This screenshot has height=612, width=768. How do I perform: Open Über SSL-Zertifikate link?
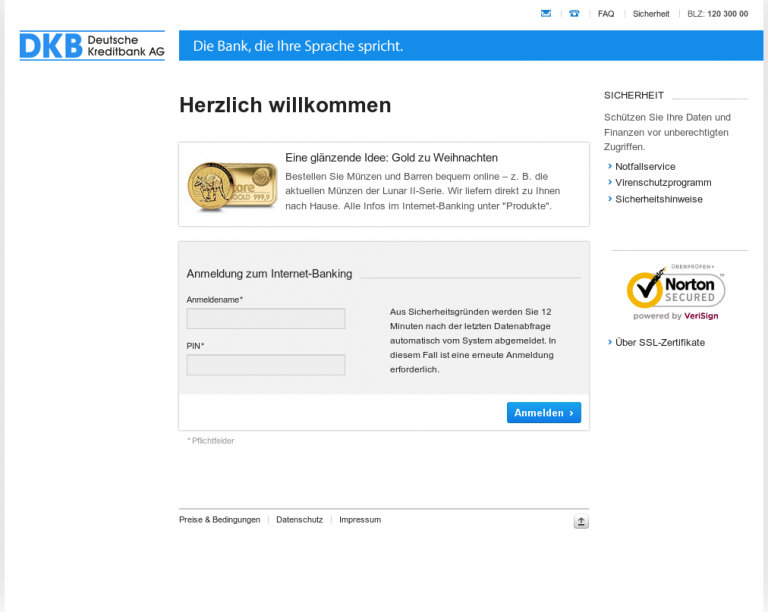659,342
